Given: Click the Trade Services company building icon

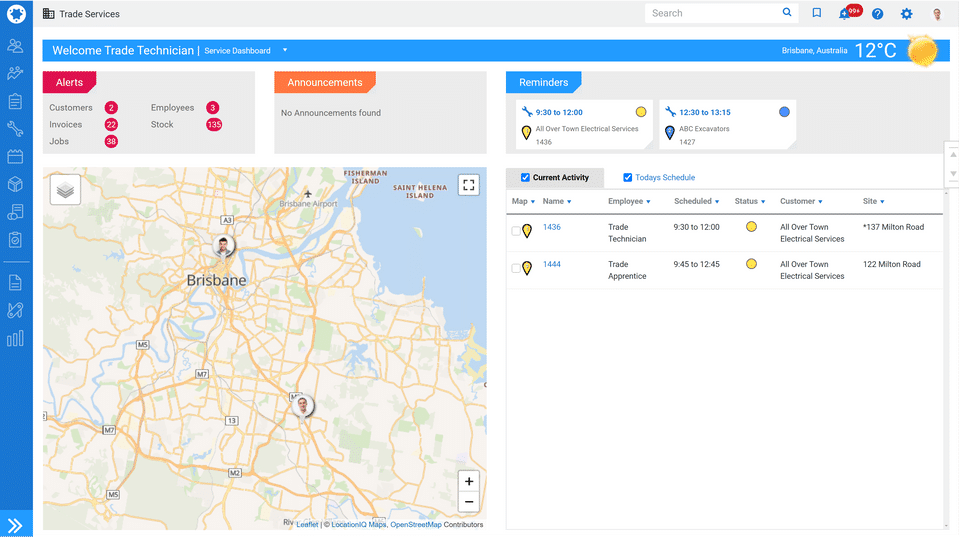Looking at the screenshot, I should click(48, 13).
